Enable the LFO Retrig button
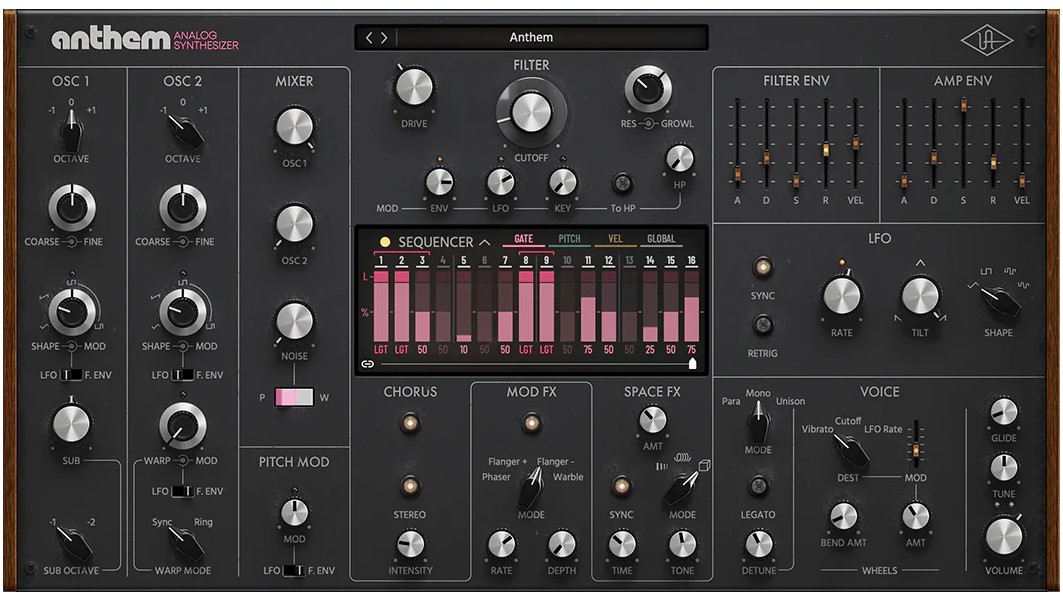This screenshot has width=1063, height=601. [763, 325]
